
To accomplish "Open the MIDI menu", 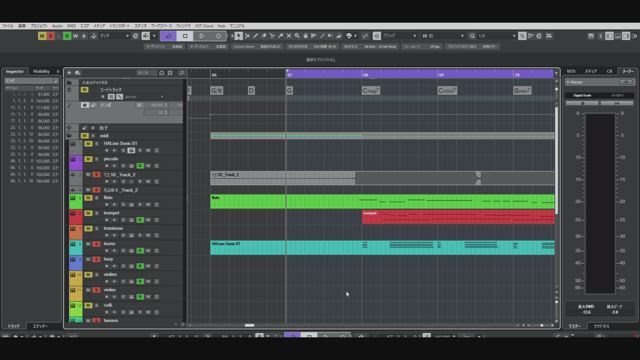I will (x=71, y=26).
